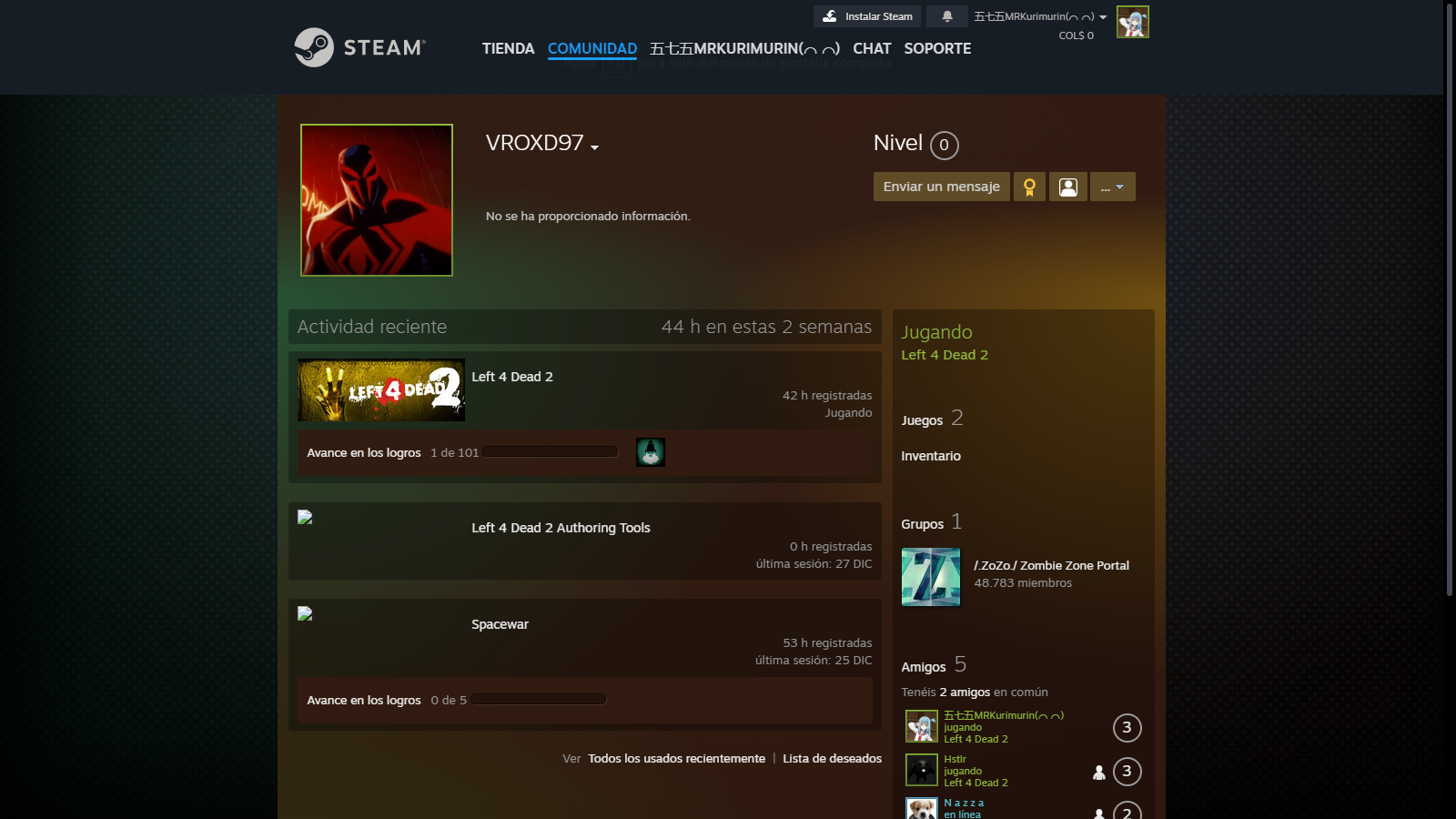The height and width of the screenshot is (819, 1456).
Task: Open Spacewar game link
Action: pyautogui.click(x=500, y=624)
